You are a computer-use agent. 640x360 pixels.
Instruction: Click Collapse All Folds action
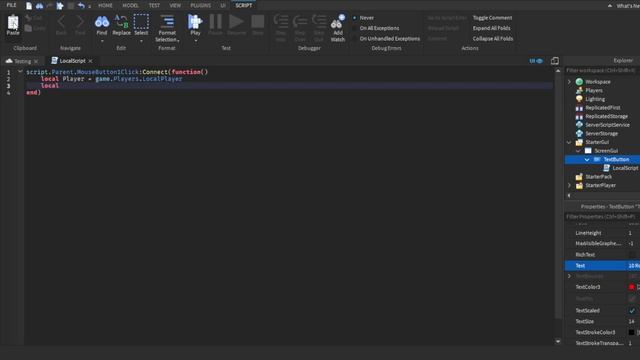493,38
